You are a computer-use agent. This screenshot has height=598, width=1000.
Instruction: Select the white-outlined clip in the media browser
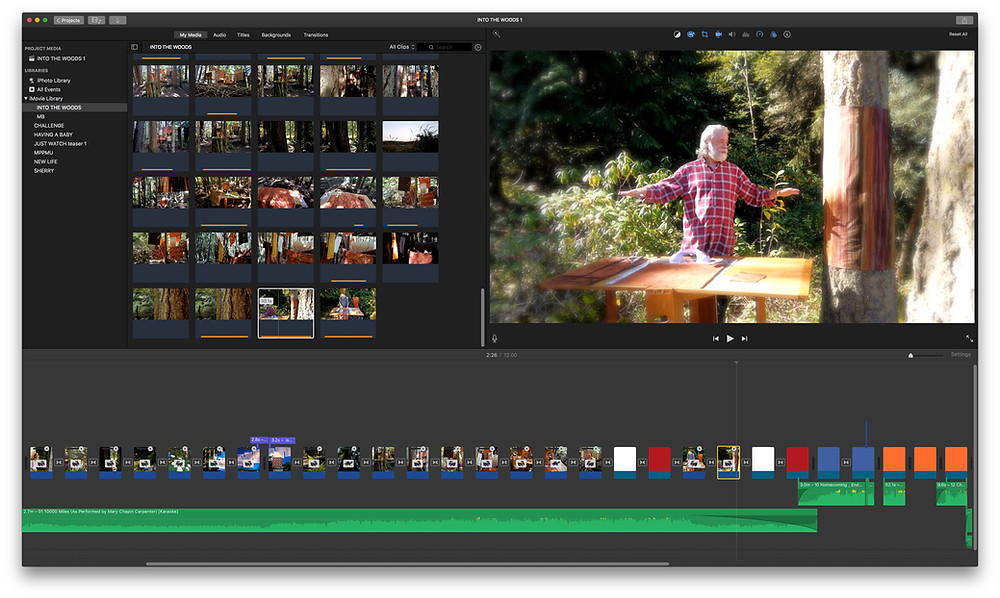286,312
